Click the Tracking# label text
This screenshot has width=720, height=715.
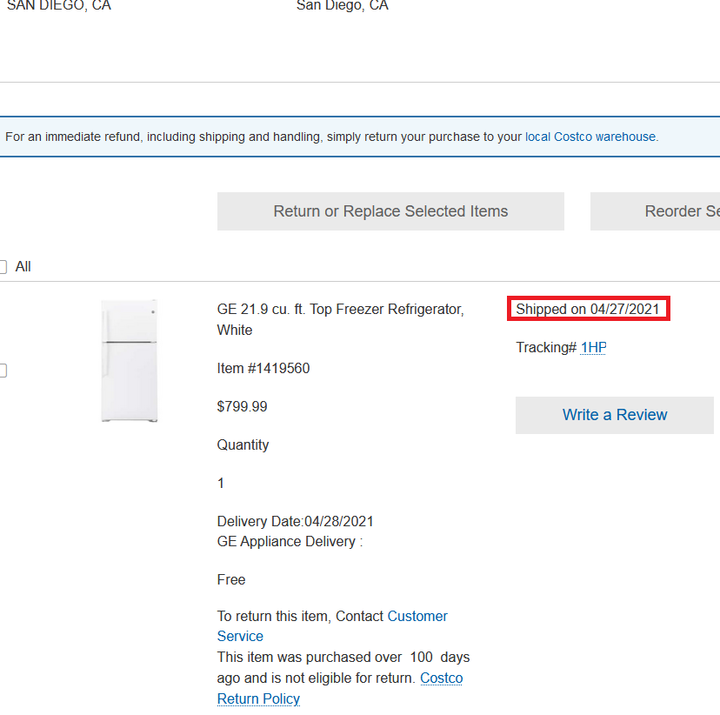point(546,348)
